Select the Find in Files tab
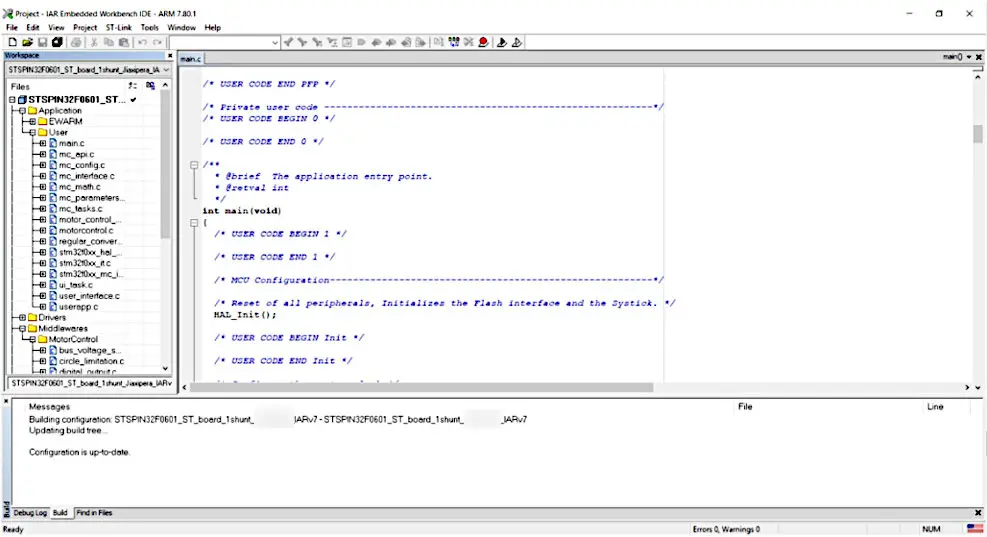987x537 pixels. coord(94,513)
